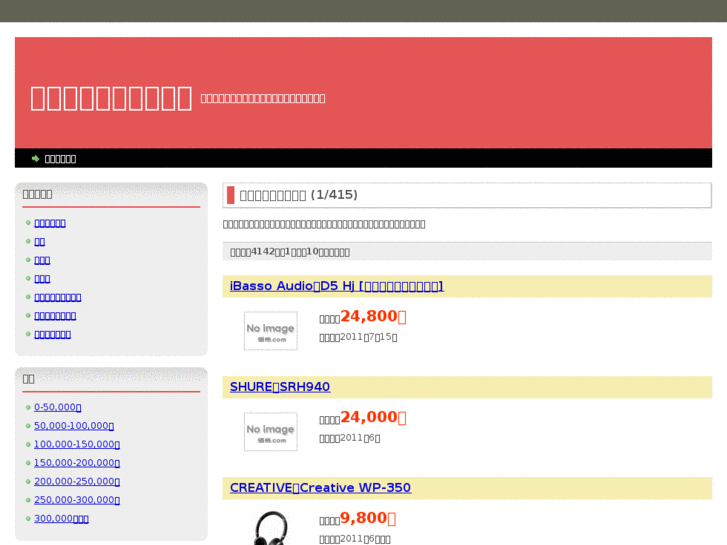Click the large site title in red banner
Image resolution: width=727 pixels, height=545 pixels.
(111, 98)
